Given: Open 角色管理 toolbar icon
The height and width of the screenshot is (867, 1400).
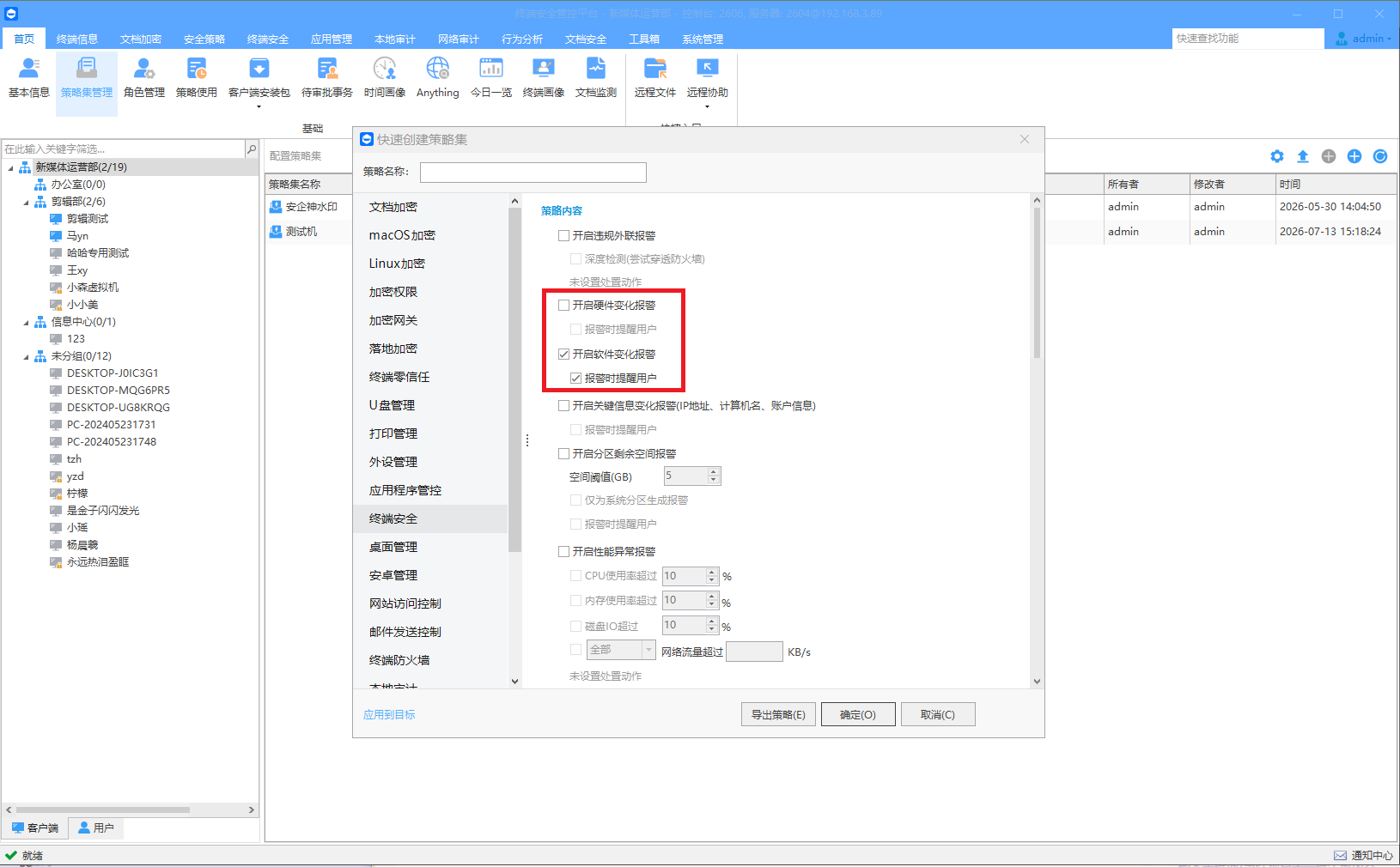Looking at the screenshot, I should [x=144, y=78].
